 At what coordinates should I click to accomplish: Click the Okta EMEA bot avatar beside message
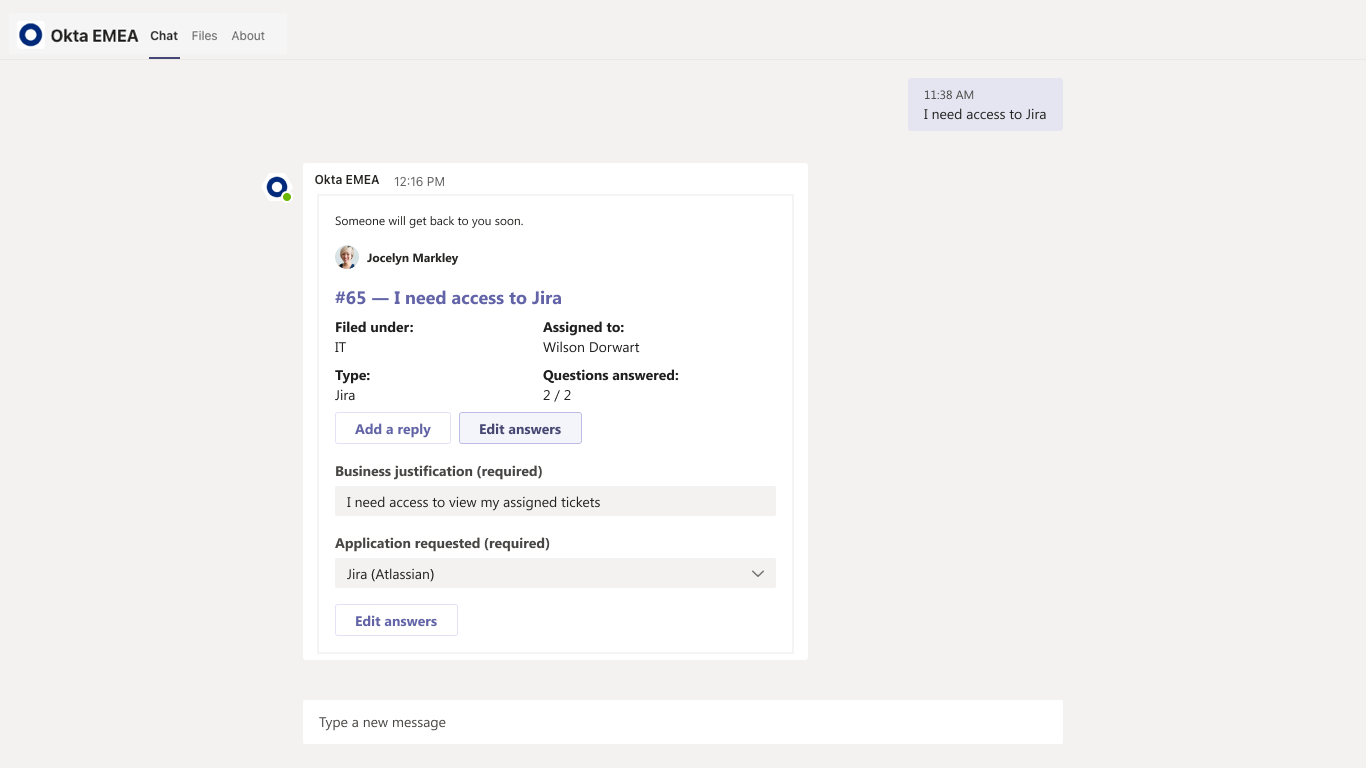[x=276, y=186]
